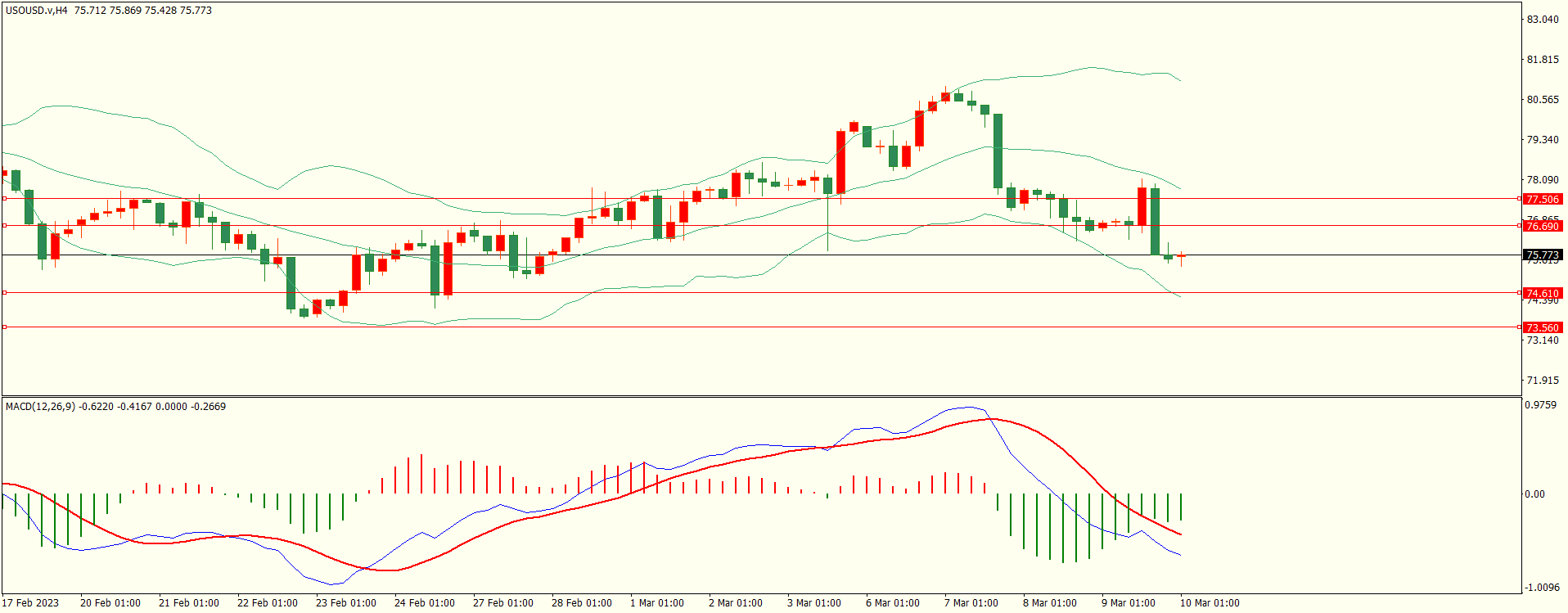Click the 81.815 price axis value

tap(1543, 60)
